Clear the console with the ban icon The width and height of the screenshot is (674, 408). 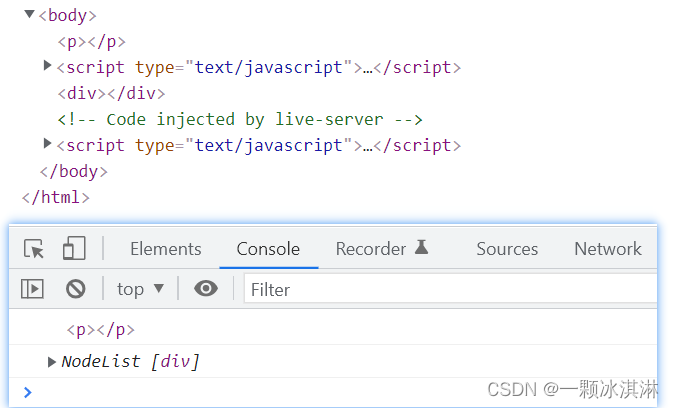76,288
